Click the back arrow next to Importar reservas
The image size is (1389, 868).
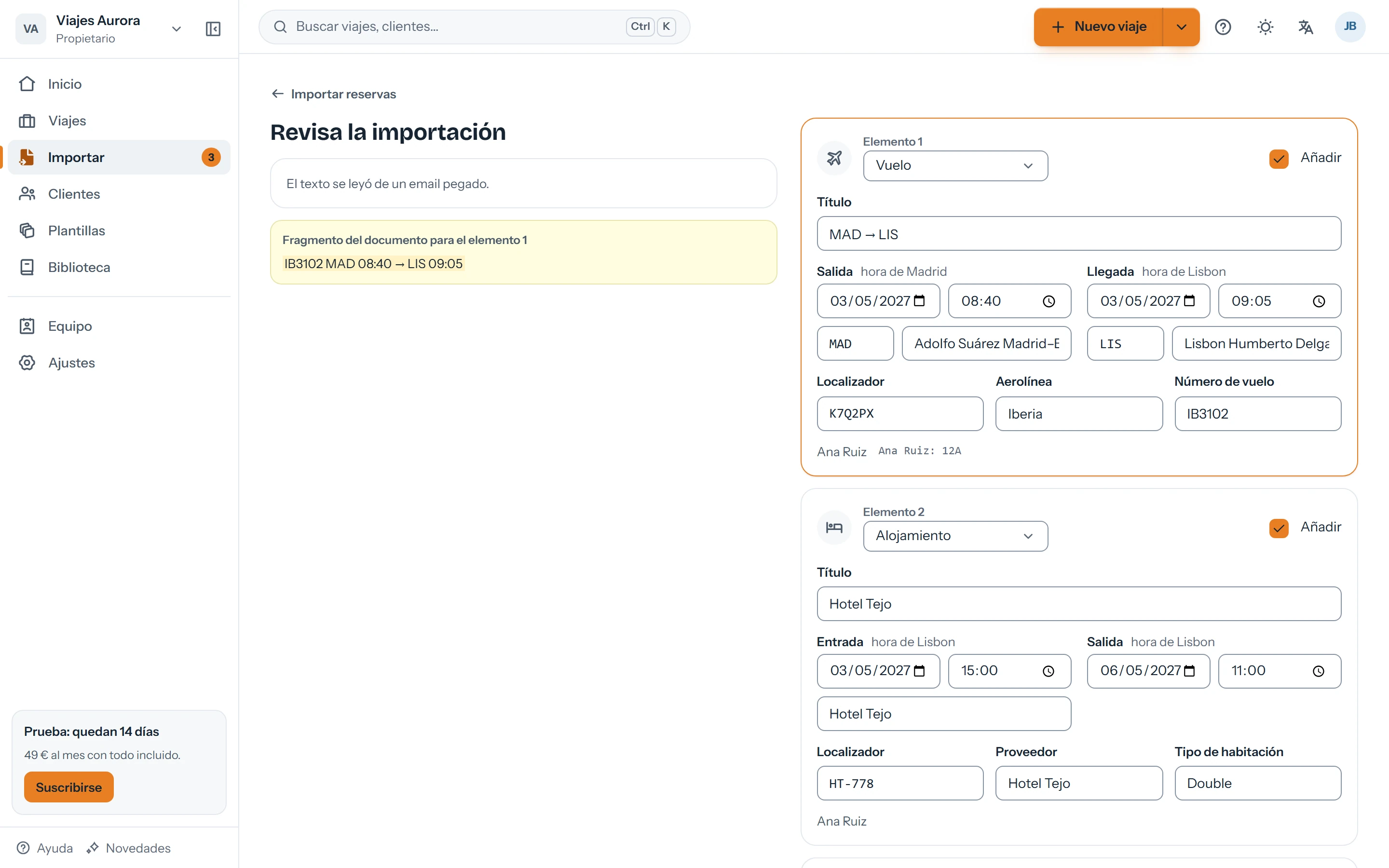[x=278, y=94]
